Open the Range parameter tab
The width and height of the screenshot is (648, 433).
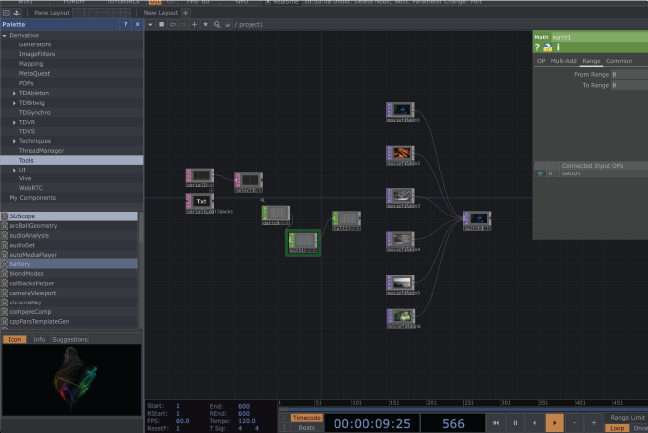tap(591, 61)
